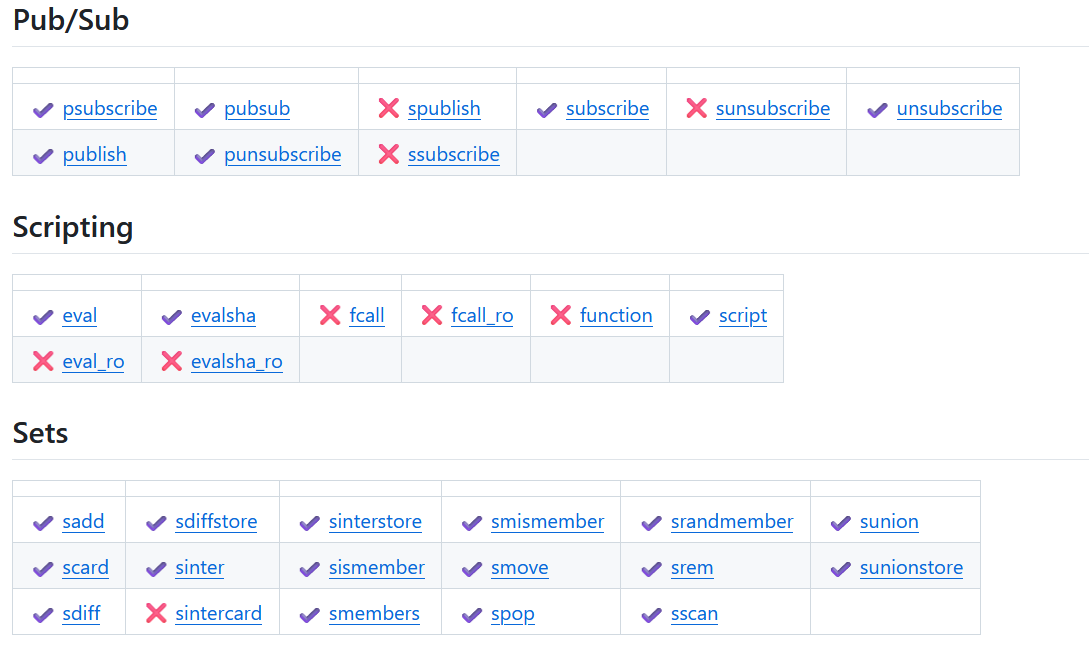Image resolution: width=1089 pixels, height=664 pixels.
Task: Open the unsubscribe command link
Action: click(x=949, y=108)
